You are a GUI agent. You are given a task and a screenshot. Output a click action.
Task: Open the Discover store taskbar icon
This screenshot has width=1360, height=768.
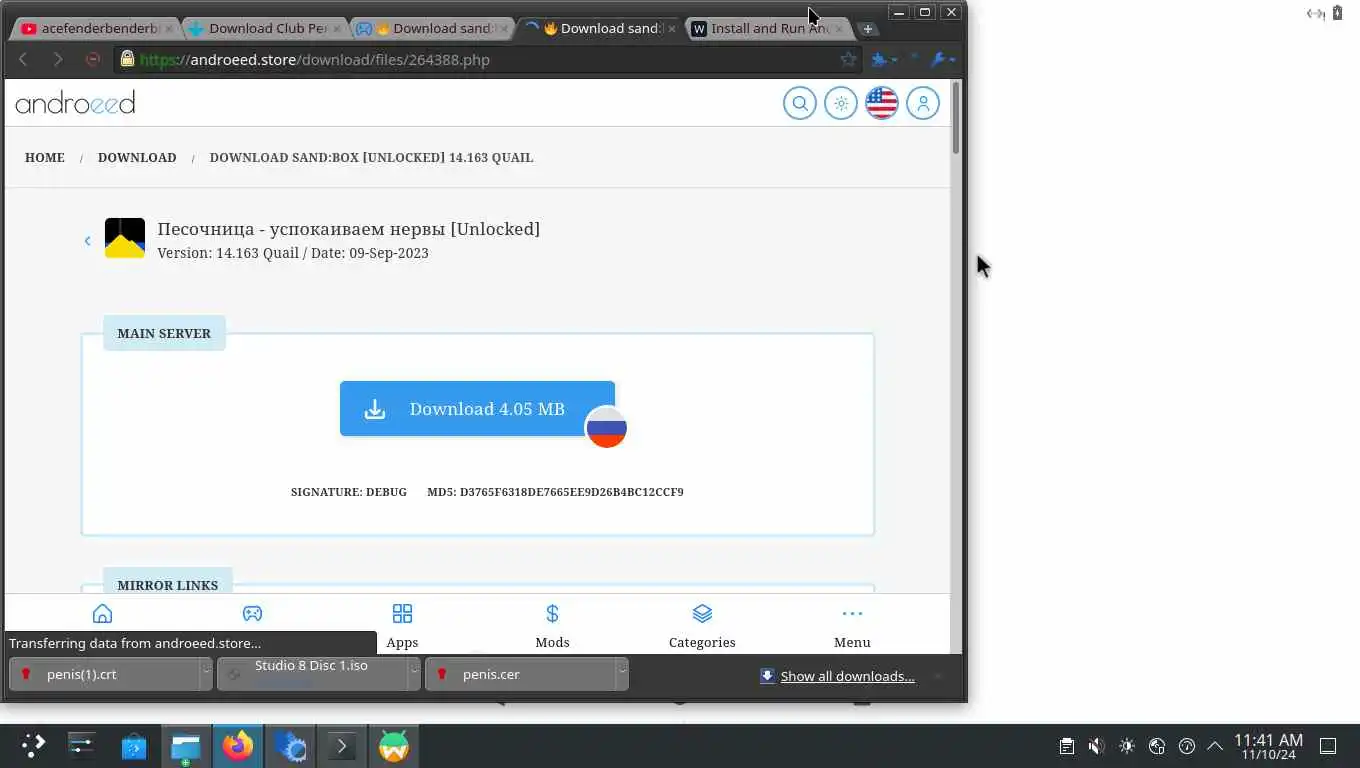(x=134, y=745)
